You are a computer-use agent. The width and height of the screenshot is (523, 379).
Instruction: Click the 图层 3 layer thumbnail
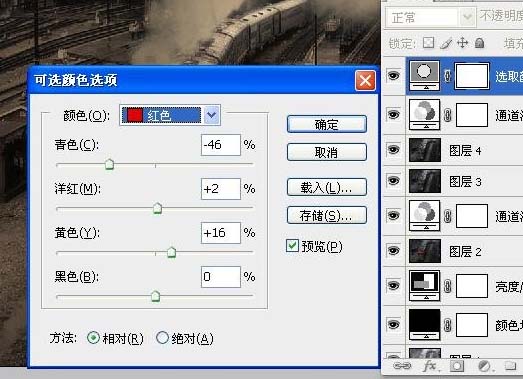(x=425, y=181)
